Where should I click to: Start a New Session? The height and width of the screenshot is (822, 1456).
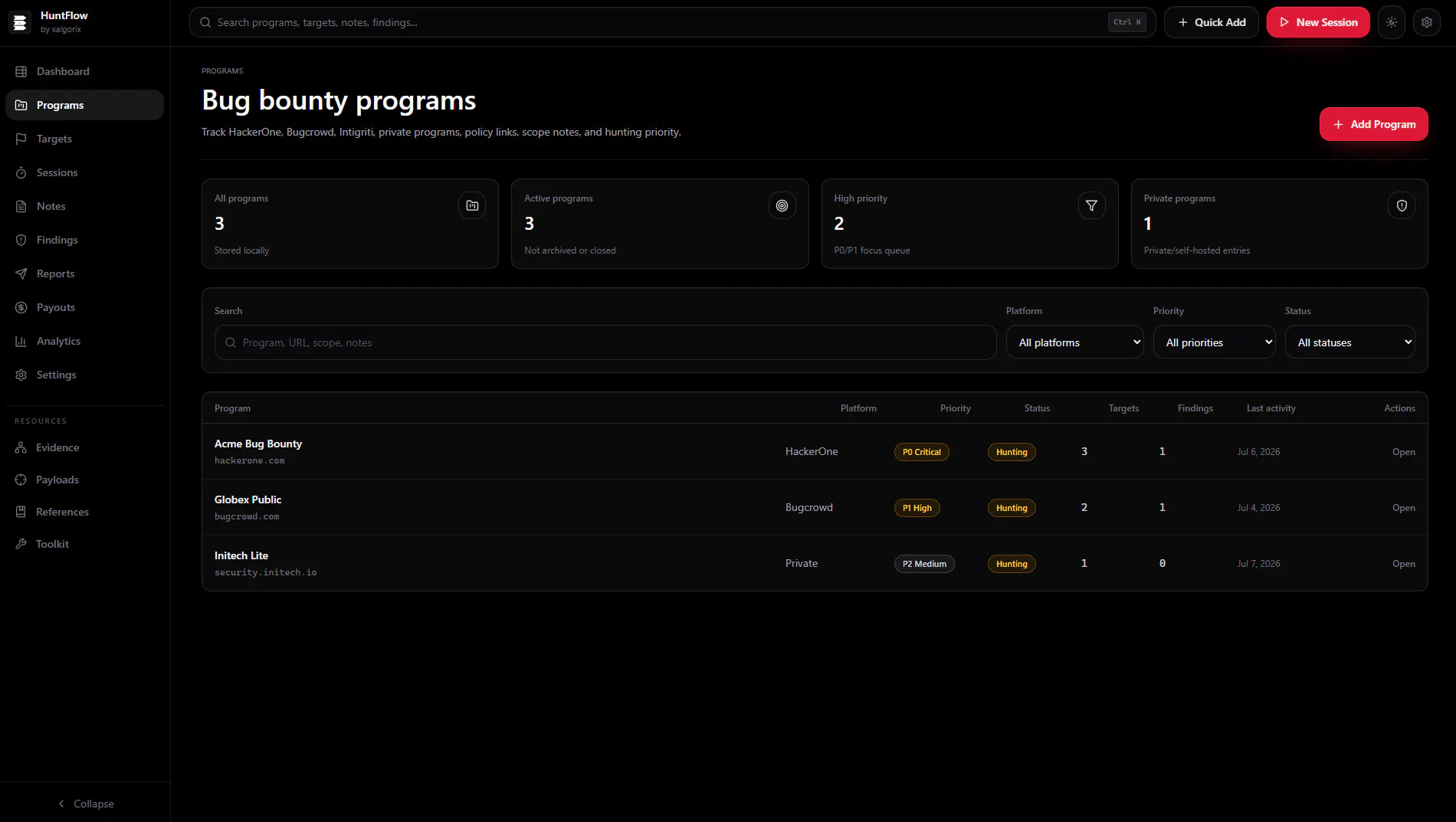(1318, 22)
